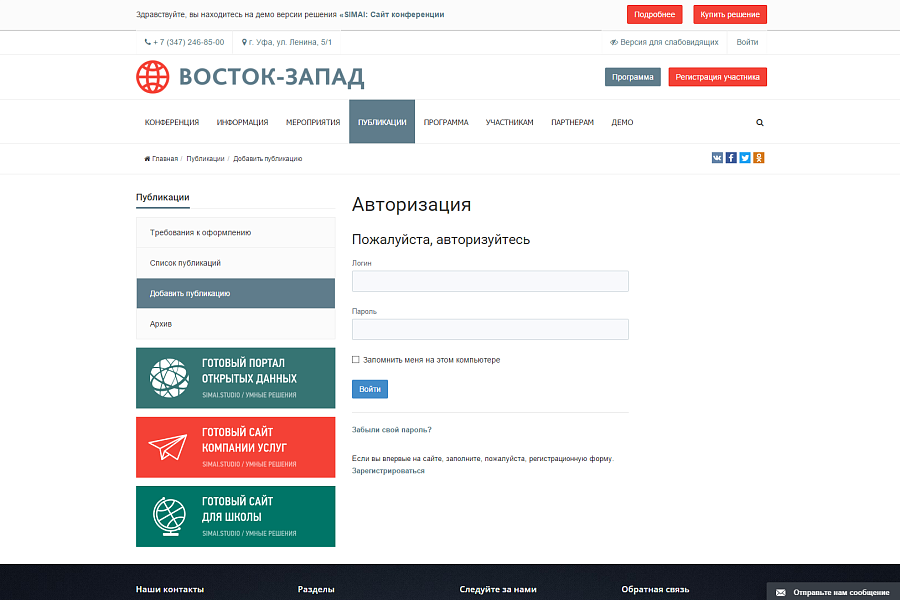Open the Мероприятия menu item
Viewport: 900px width, 600px height.
pyautogui.click(x=311, y=121)
